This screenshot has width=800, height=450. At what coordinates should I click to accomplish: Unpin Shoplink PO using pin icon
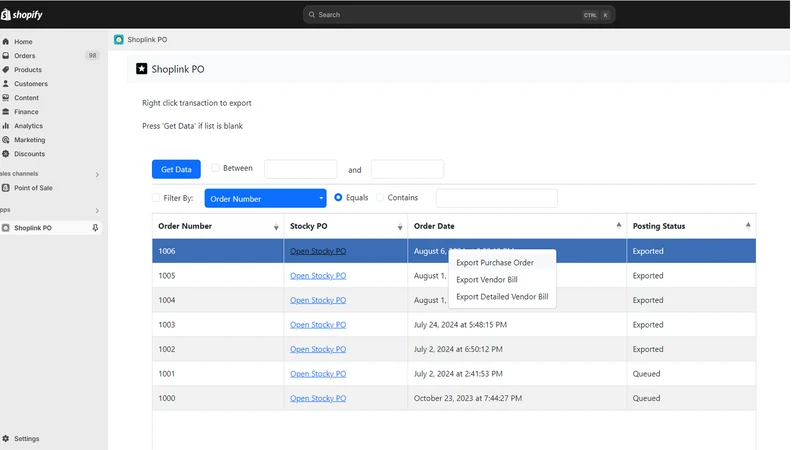click(x=95, y=228)
